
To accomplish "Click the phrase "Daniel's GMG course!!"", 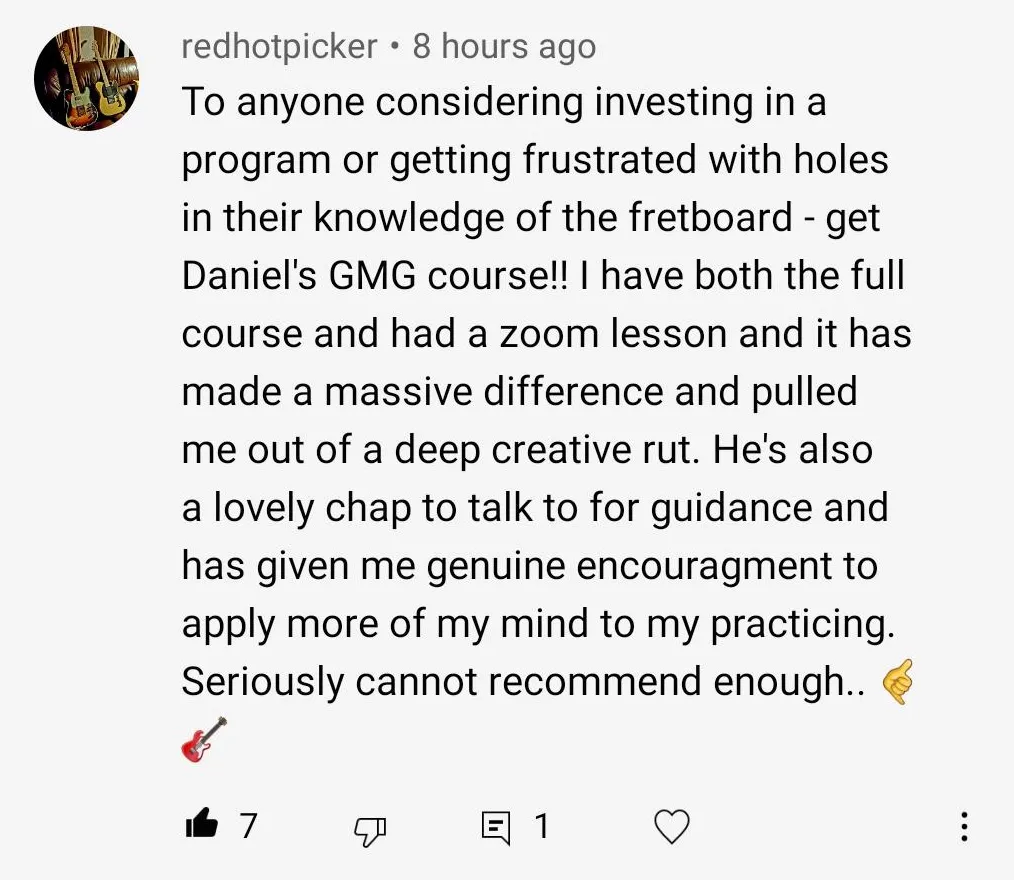I will pyautogui.click(x=366, y=276).
